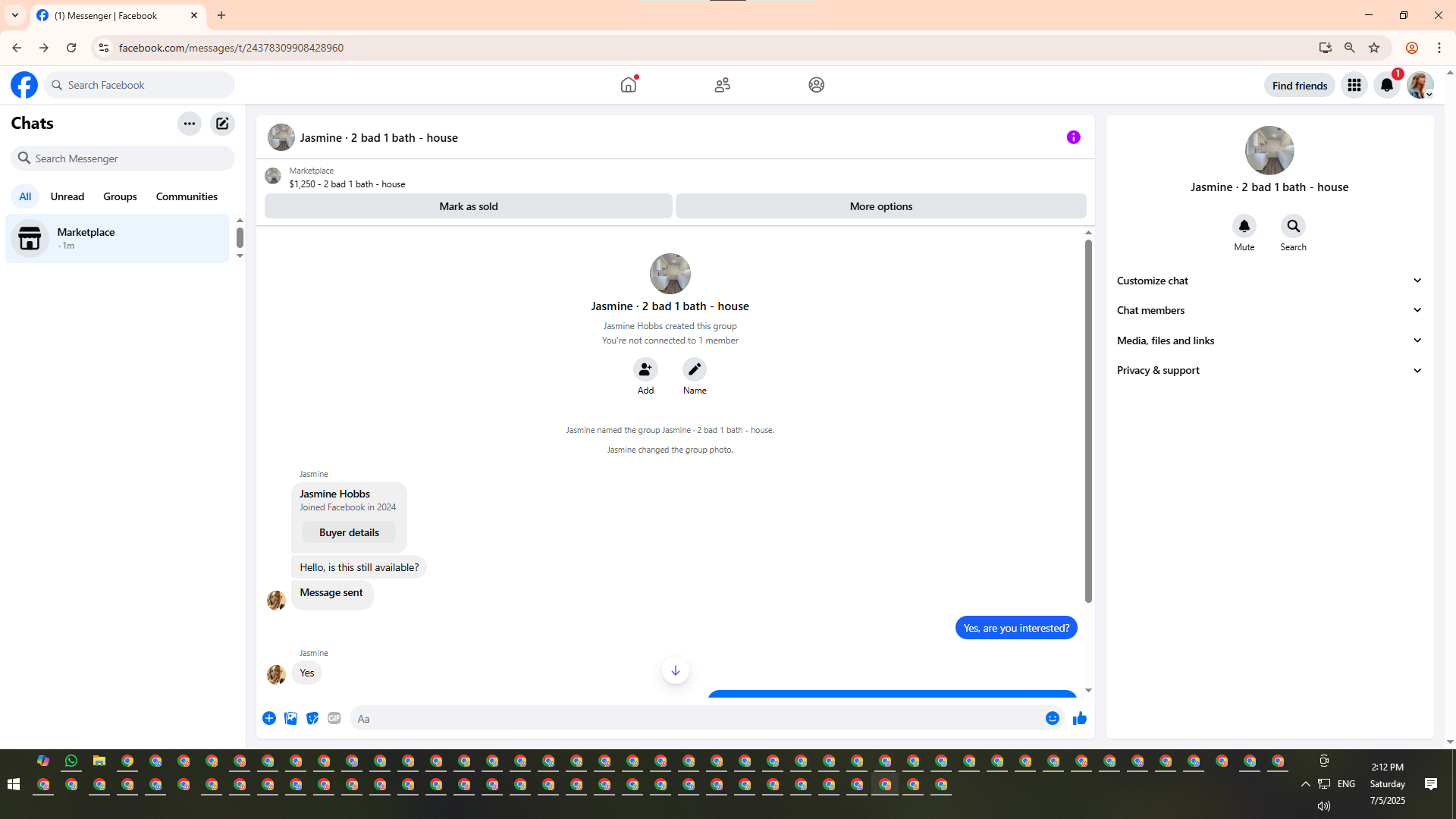The image size is (1456, 819).
Task: Switch to the Unread chats tab
Action: pos(67,196)
